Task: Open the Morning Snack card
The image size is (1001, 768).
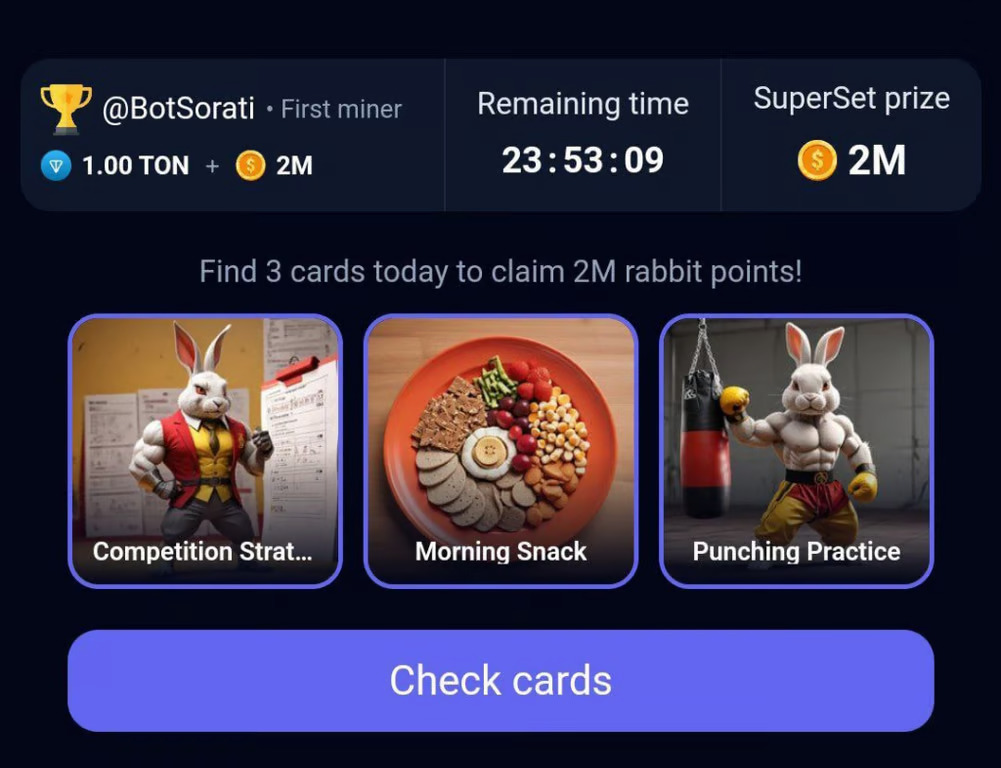Action: [x=500, y=451]
